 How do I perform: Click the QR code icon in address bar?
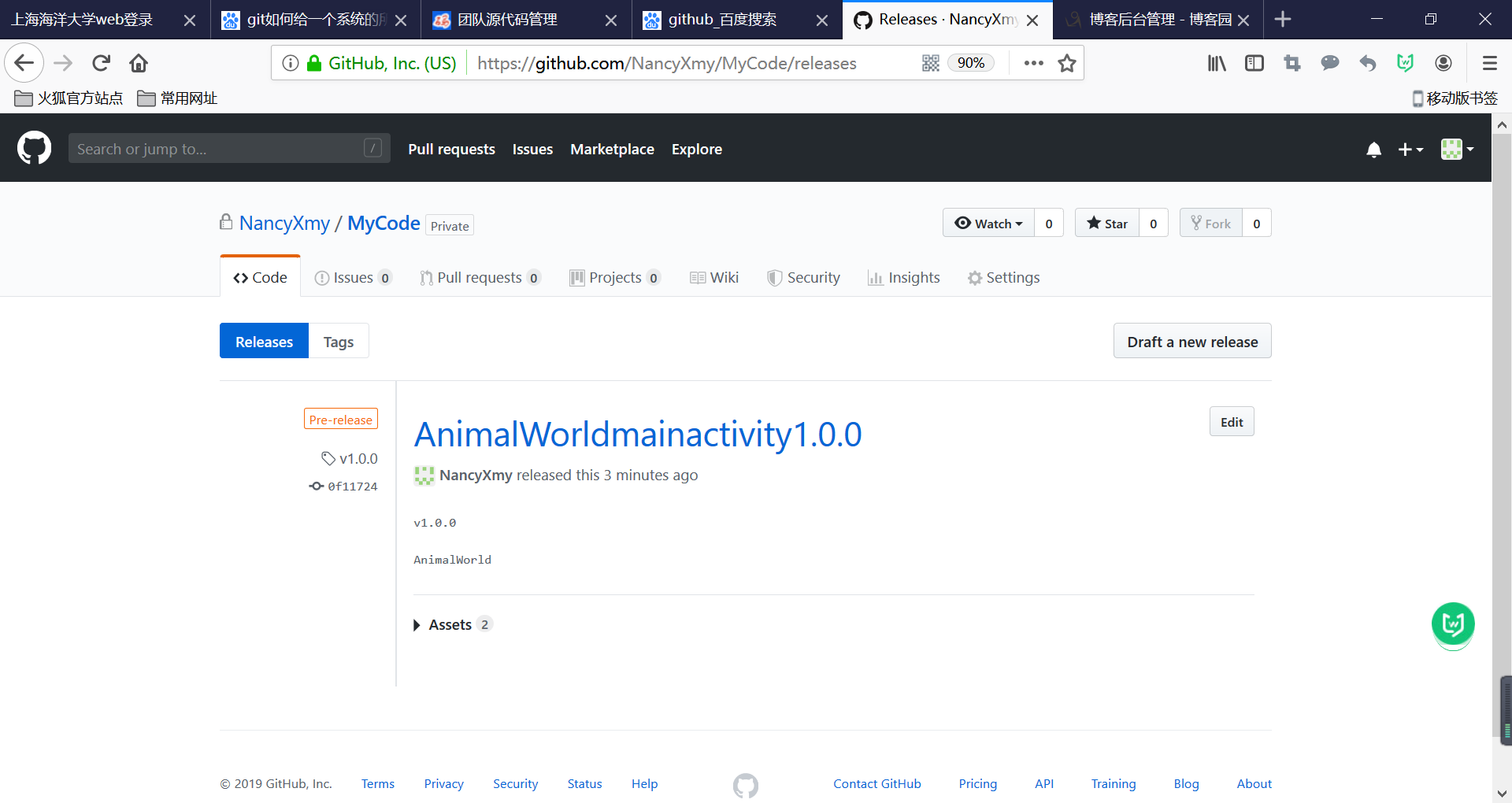pos(931,63)
